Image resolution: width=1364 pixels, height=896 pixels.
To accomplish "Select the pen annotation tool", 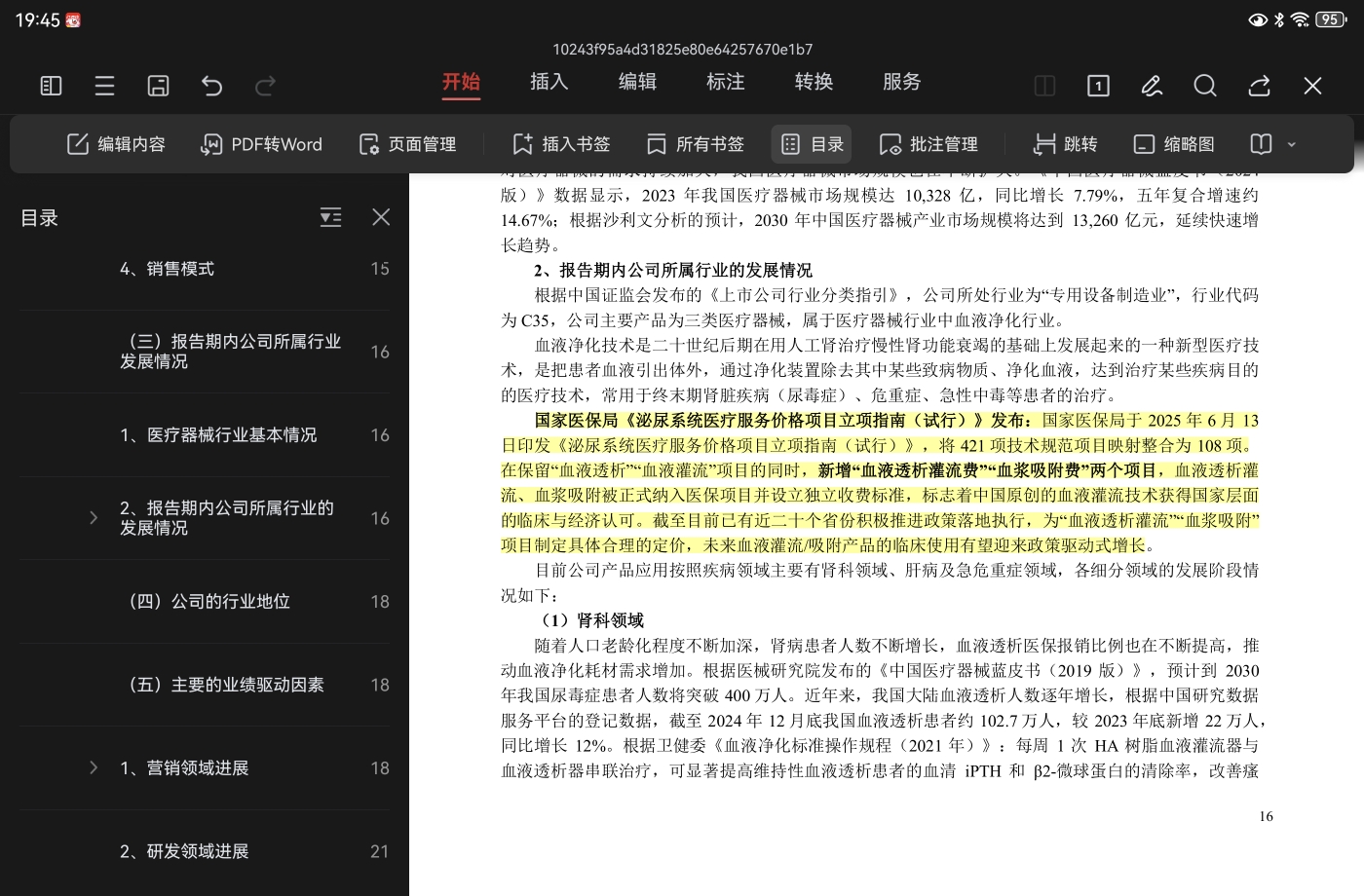I will coord(1152,86).
